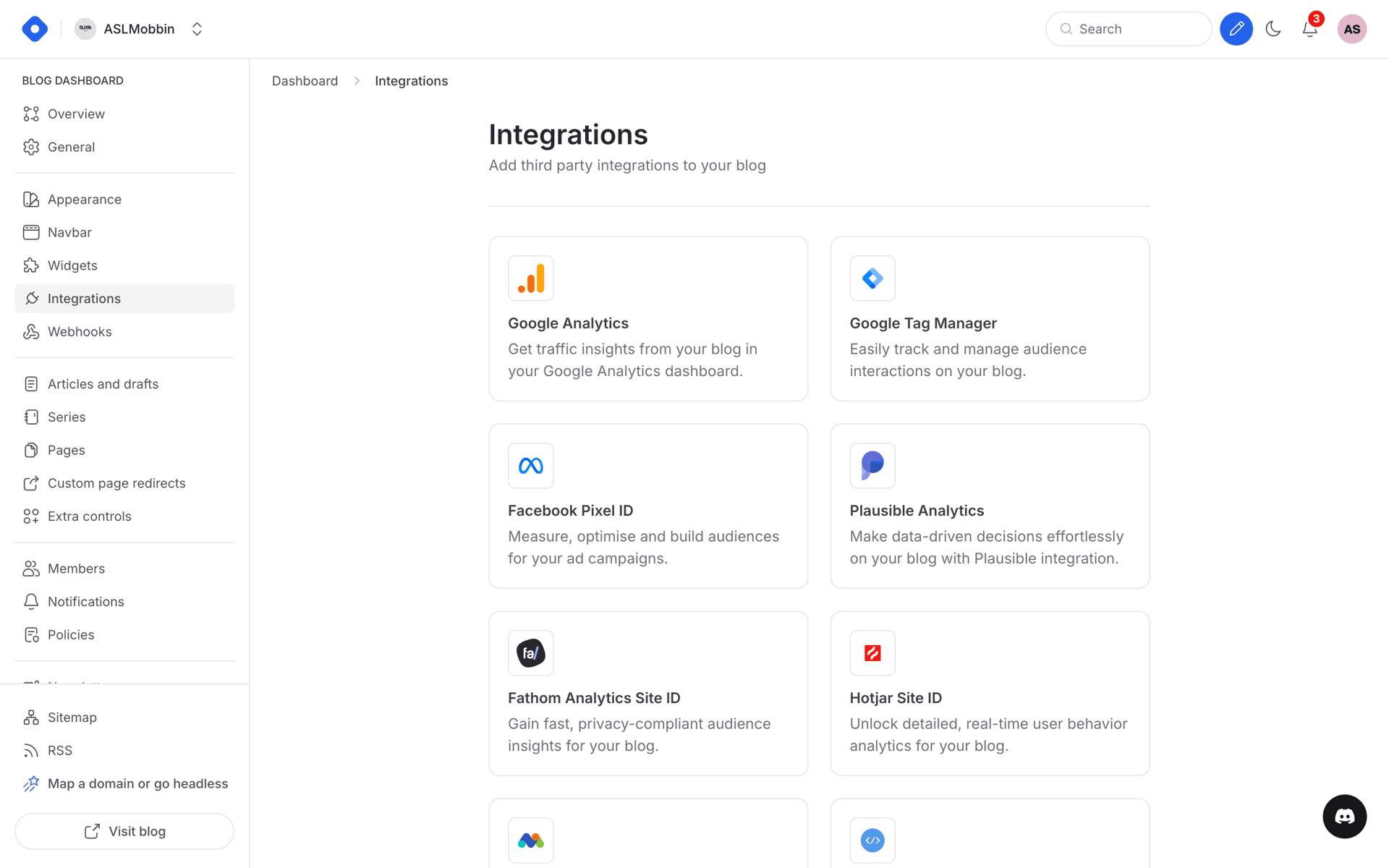Image resolution: width=1389 pixels, height=868 pixels.
Task: Open Custom page redirects label
Action: pos(116,483)
